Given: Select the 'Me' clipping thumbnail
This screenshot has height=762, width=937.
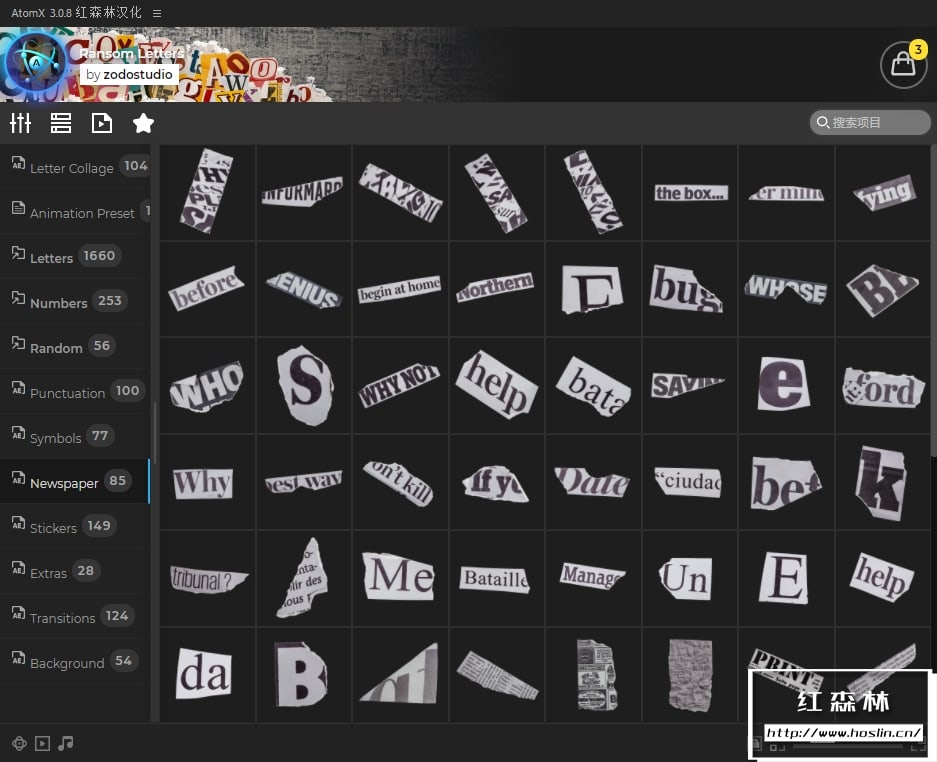Looking at the screenshot, I should 400,579.
